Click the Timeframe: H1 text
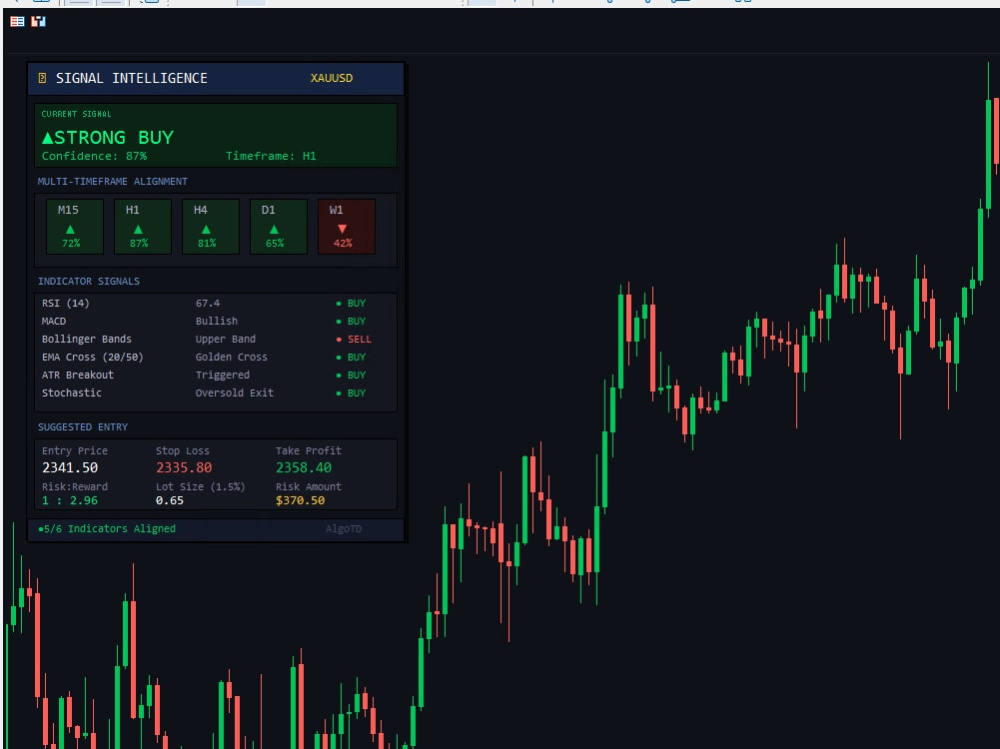This screenshot has height=749, width=1000. coord(271,156)
